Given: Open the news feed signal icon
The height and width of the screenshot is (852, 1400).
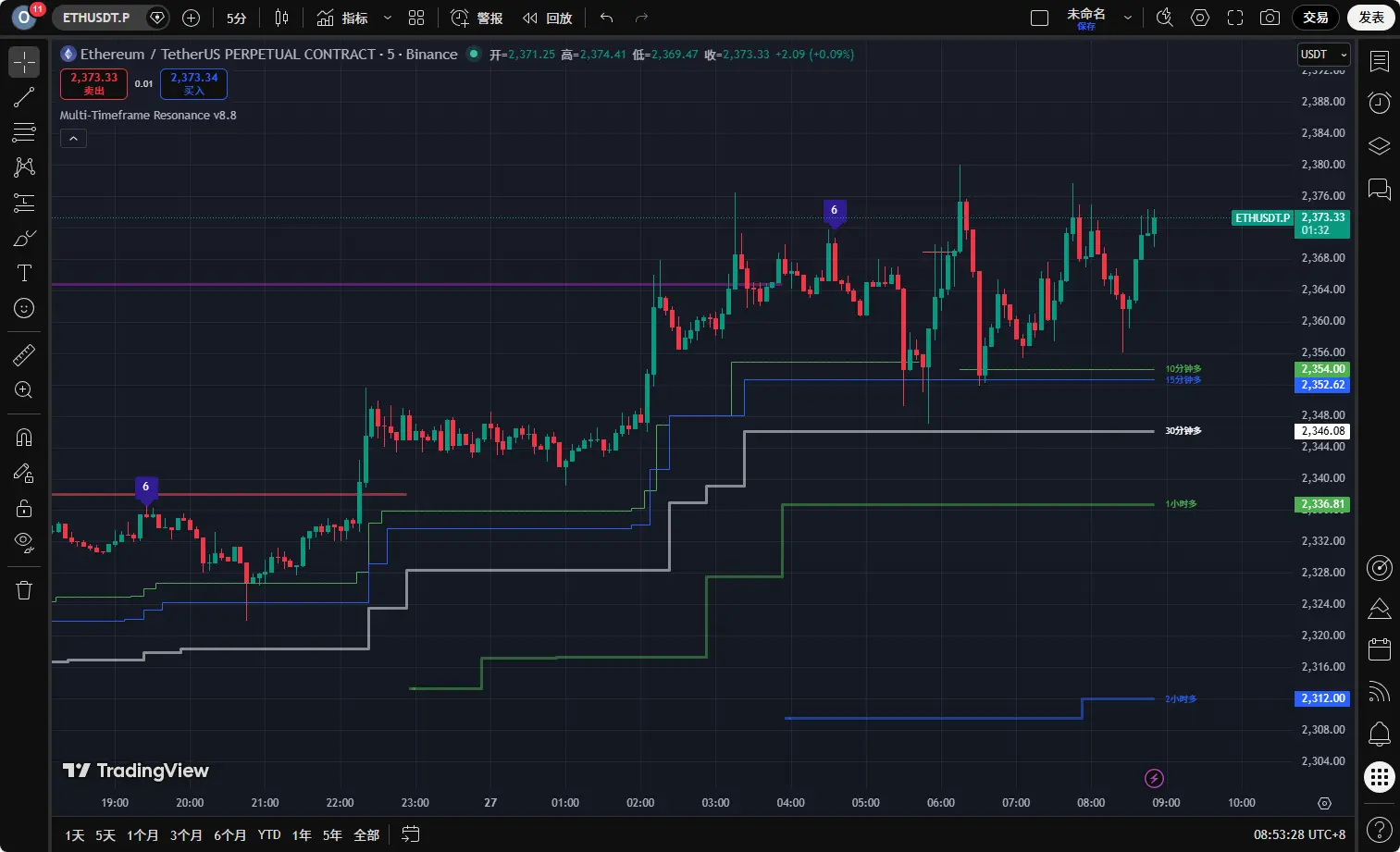Looking at the screenshot, I should click(x=1380, y=692).
